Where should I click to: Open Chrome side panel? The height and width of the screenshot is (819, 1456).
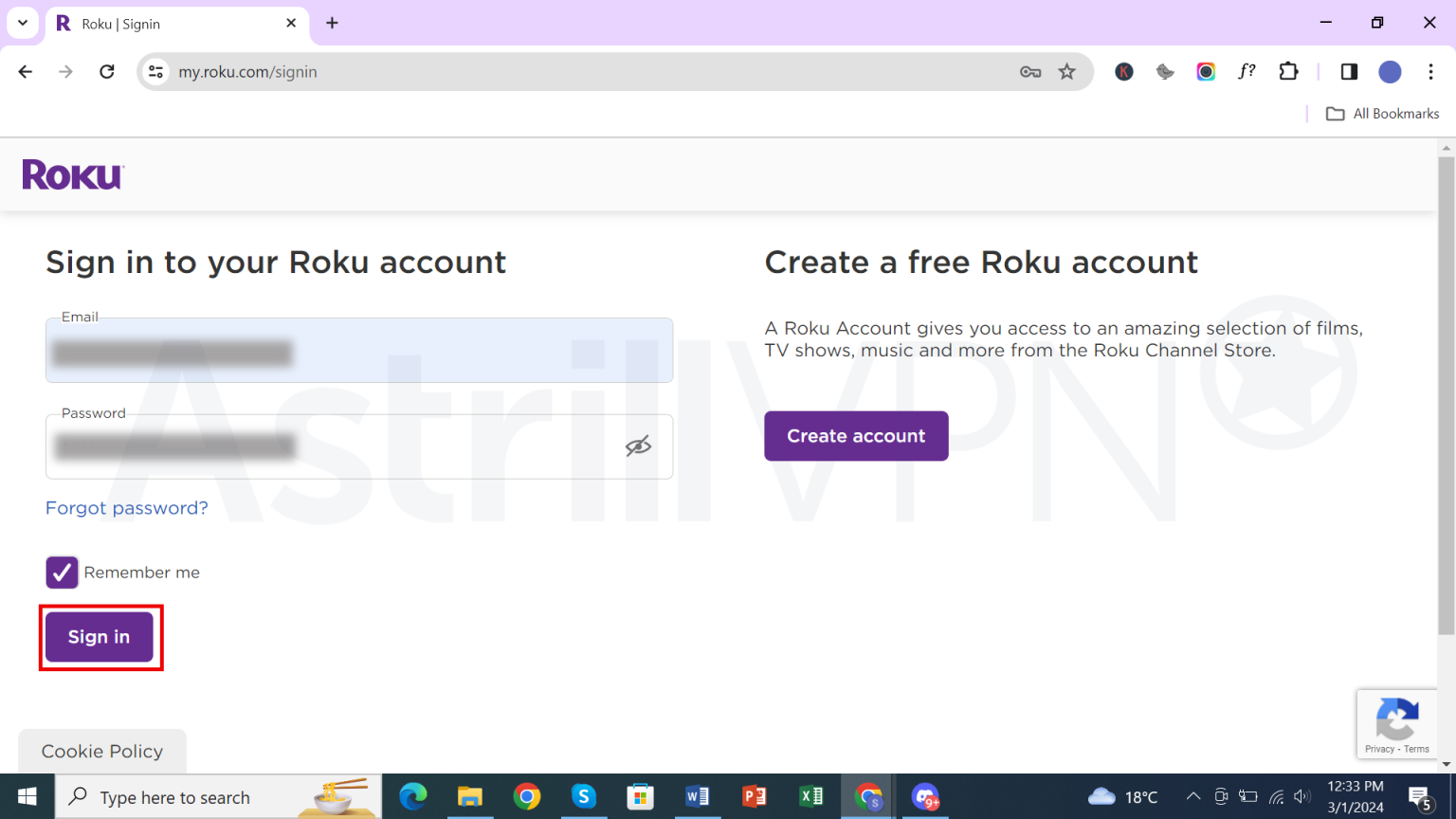pos(1349,71)
